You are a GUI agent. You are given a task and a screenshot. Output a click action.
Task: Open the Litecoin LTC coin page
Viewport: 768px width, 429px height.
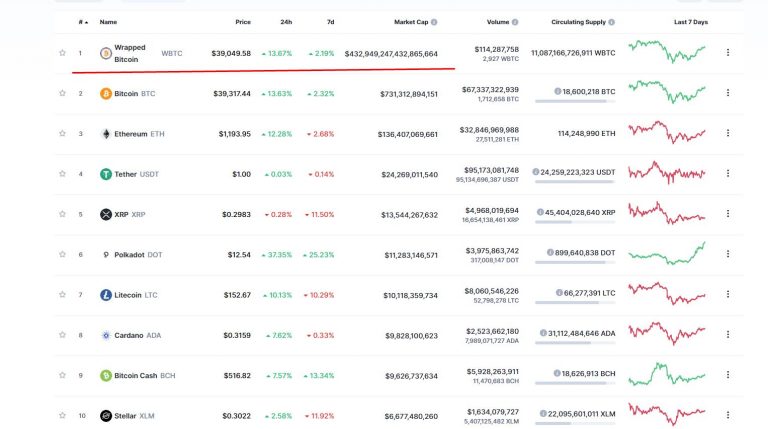point(136,295)
